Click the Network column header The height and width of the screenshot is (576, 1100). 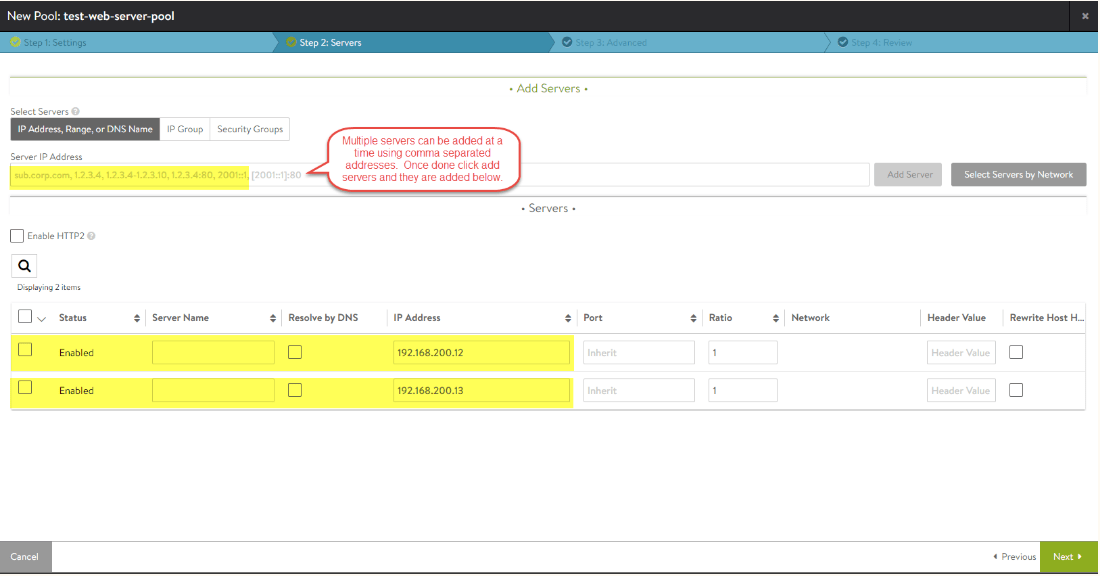click(810, 318)
